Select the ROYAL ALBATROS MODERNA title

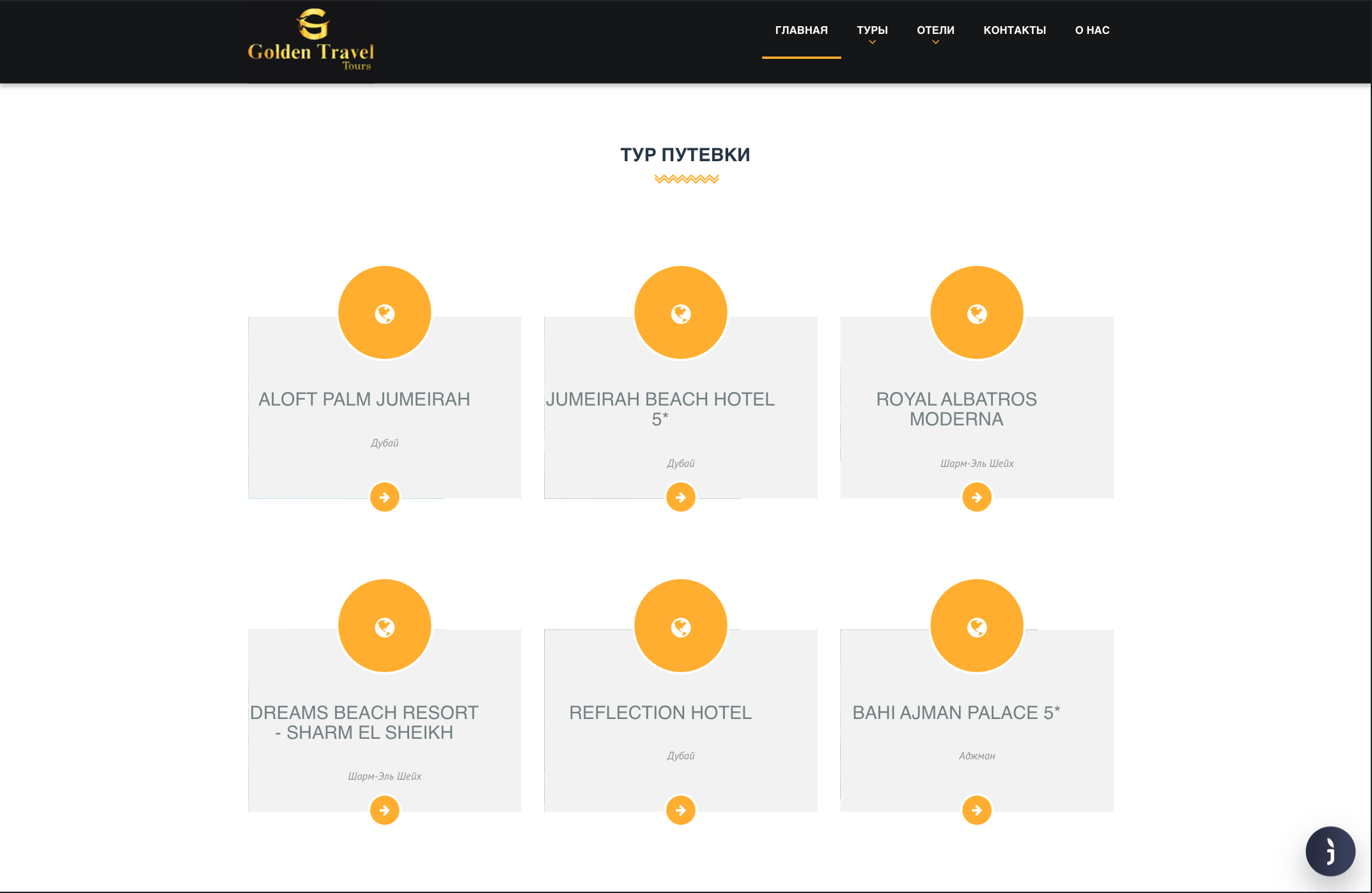[x=956, y=409]
